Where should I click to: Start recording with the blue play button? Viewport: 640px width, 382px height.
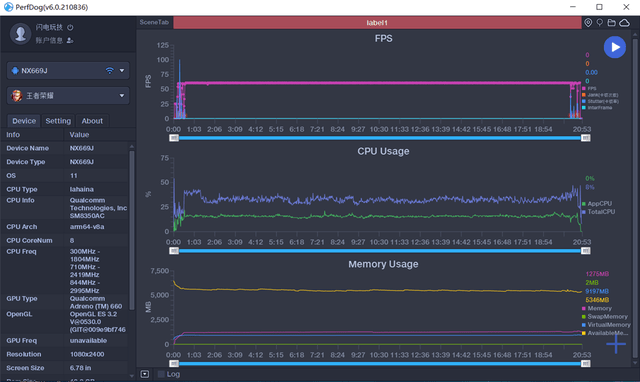click(615, 47)
